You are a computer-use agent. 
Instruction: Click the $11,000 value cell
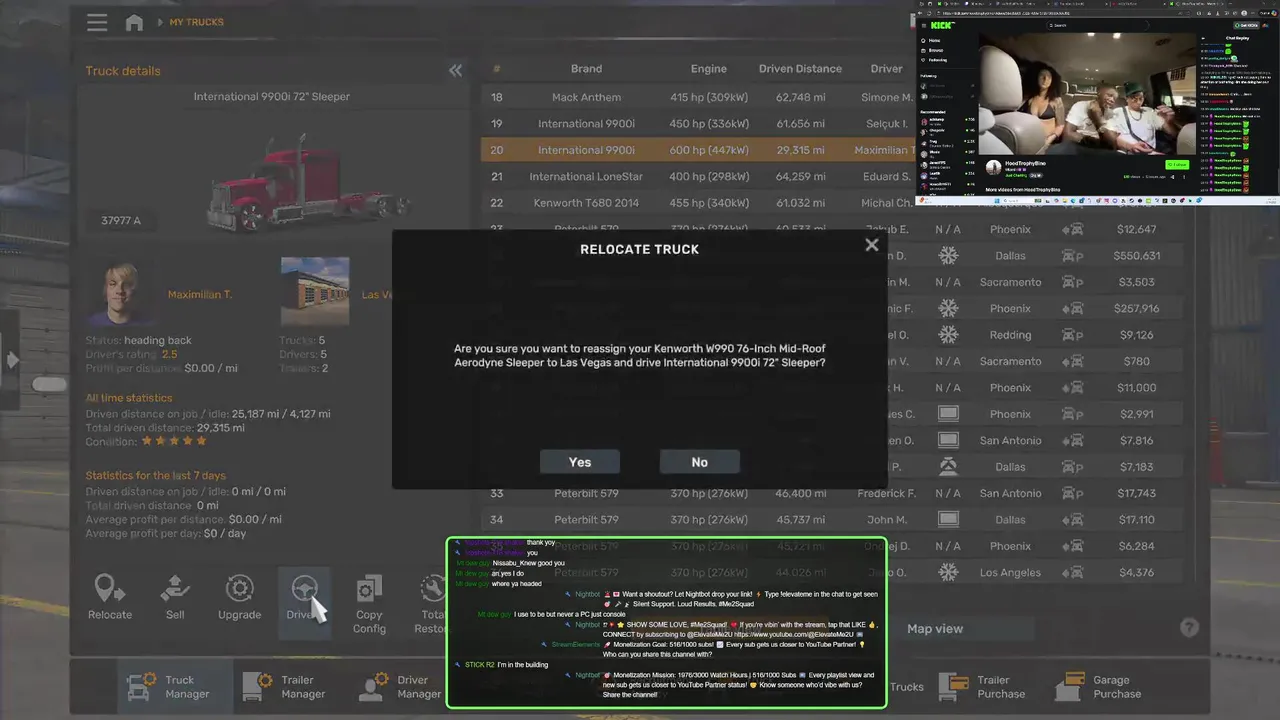(x=1137, y=388)
